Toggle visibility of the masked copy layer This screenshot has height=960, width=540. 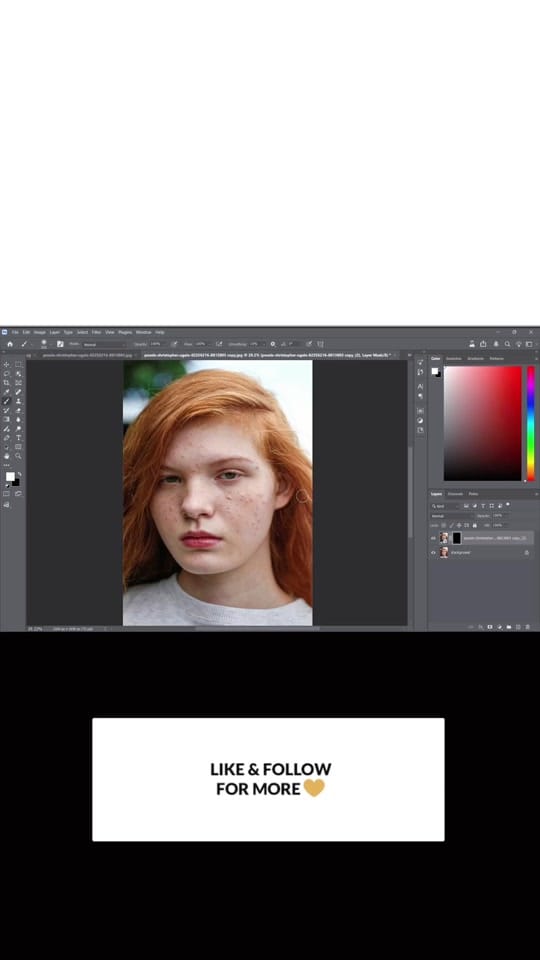[x=433, y=538]
